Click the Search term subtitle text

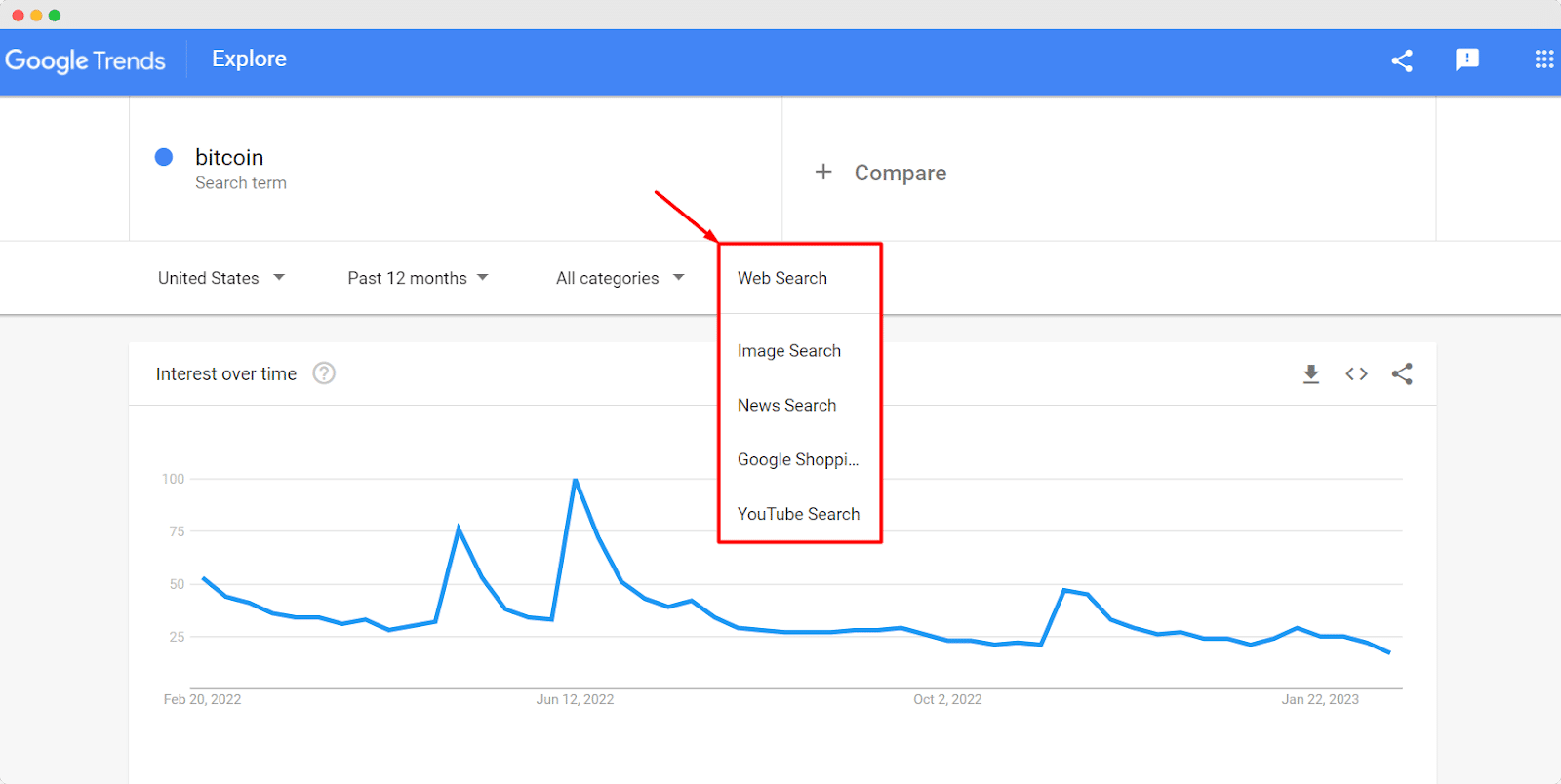click(241, 183)
